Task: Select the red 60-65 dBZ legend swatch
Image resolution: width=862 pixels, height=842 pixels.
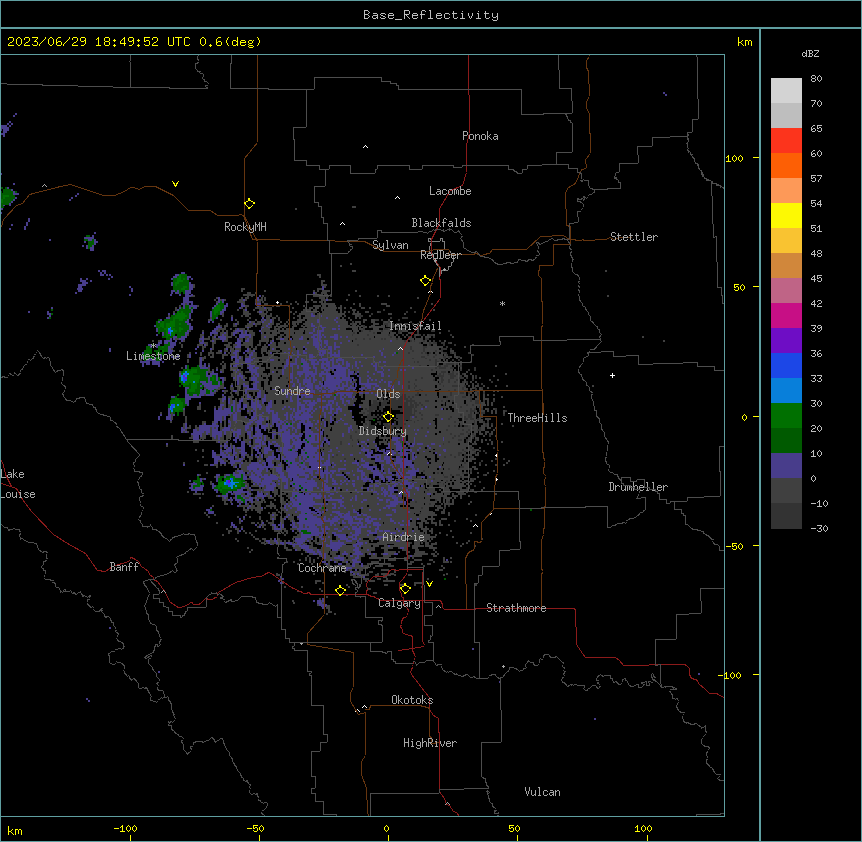Action: [786, 141]
